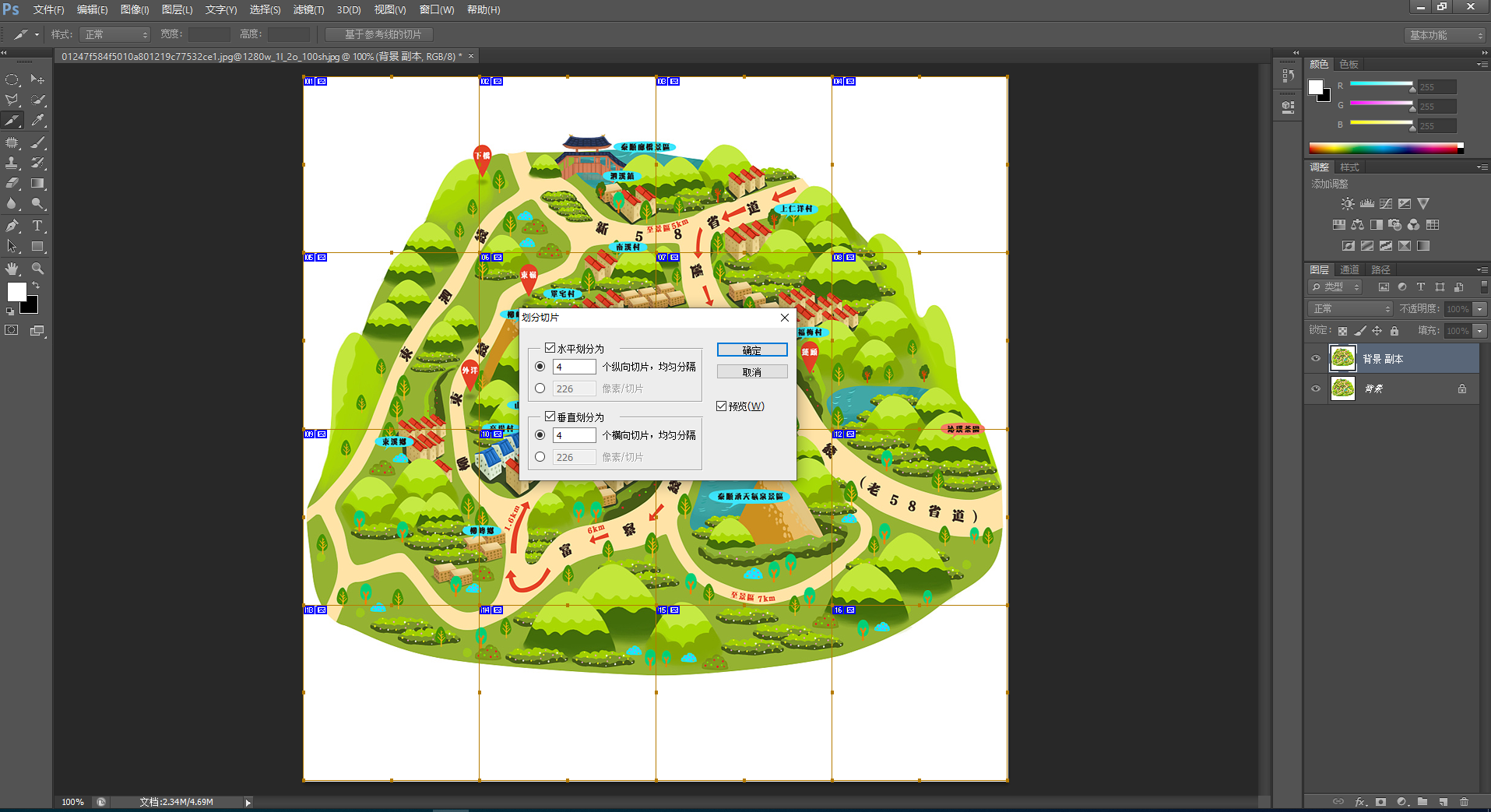Open the Adjustments panel flyout menu
This screenshot has height=812, width=1491.
pyautogui.click(x=1482, y=167)
